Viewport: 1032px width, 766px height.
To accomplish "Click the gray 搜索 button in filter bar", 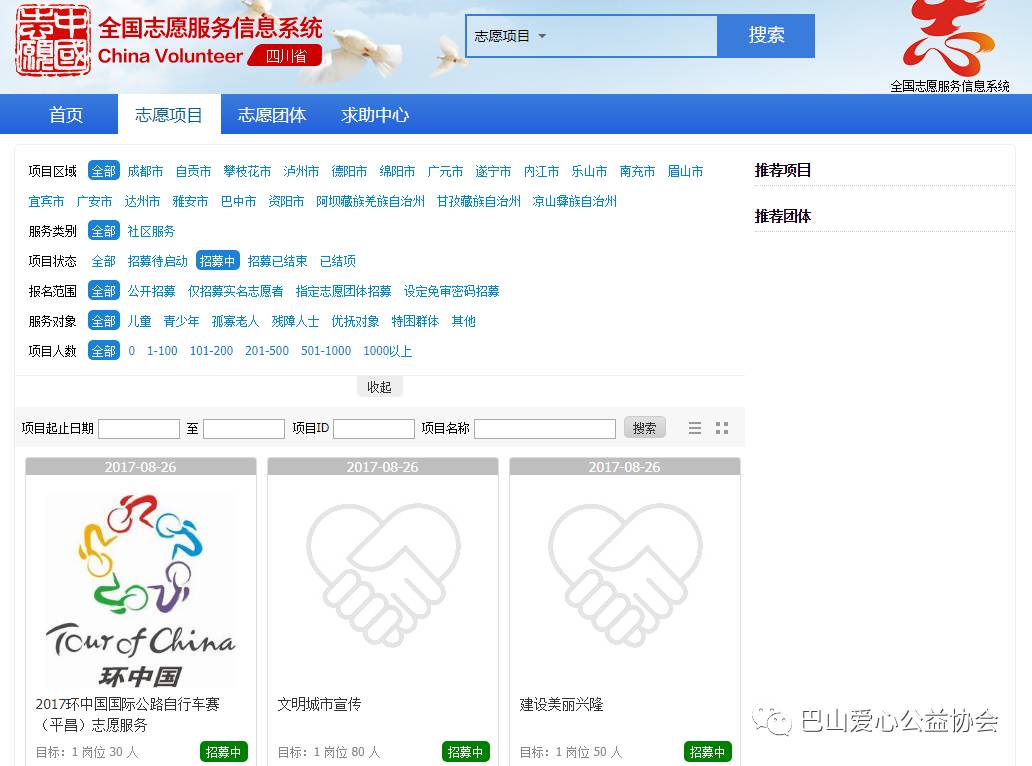I will click(x=645, y=428).
